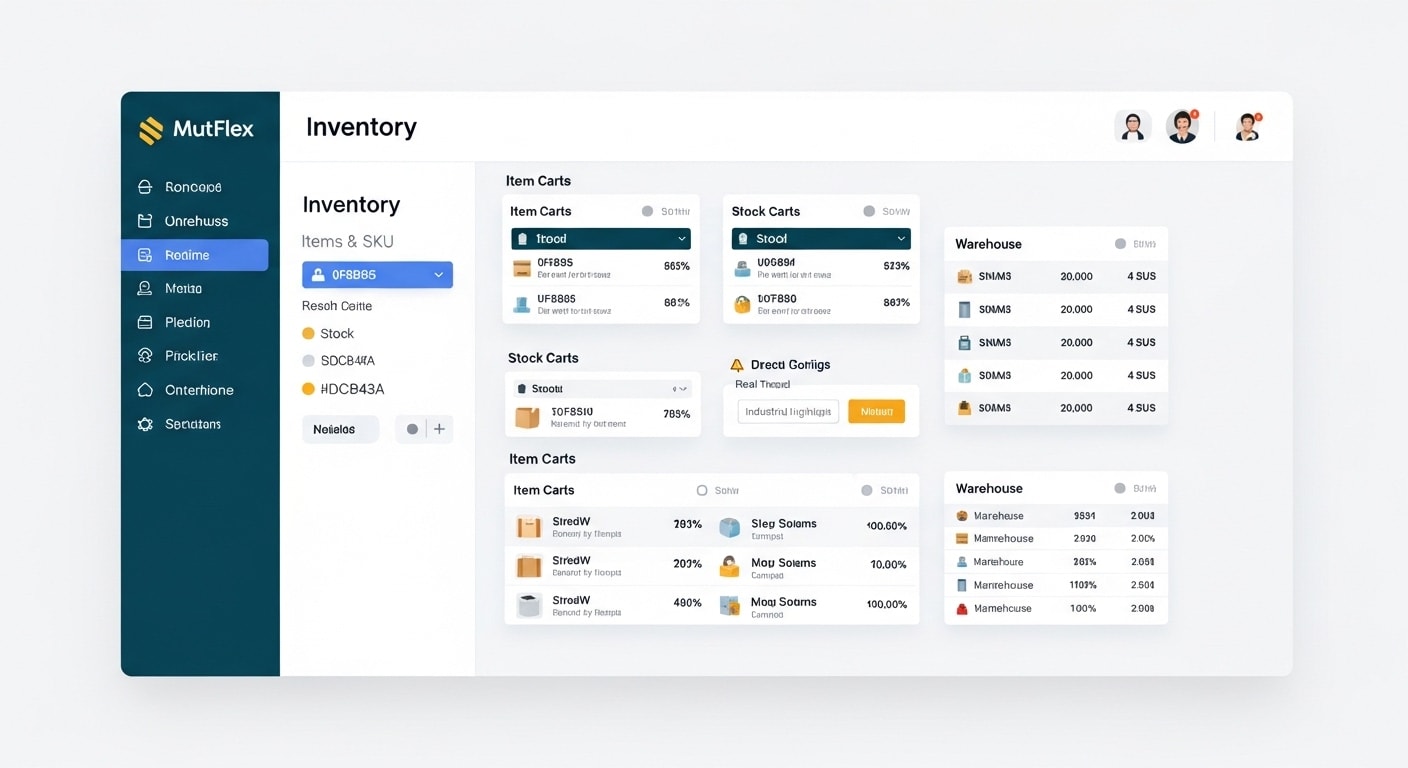The image size is (1408, 768).
Task: Toggle the gray dot in top Item Carts header
Action: pyautogui.click(x=647, y=211)
